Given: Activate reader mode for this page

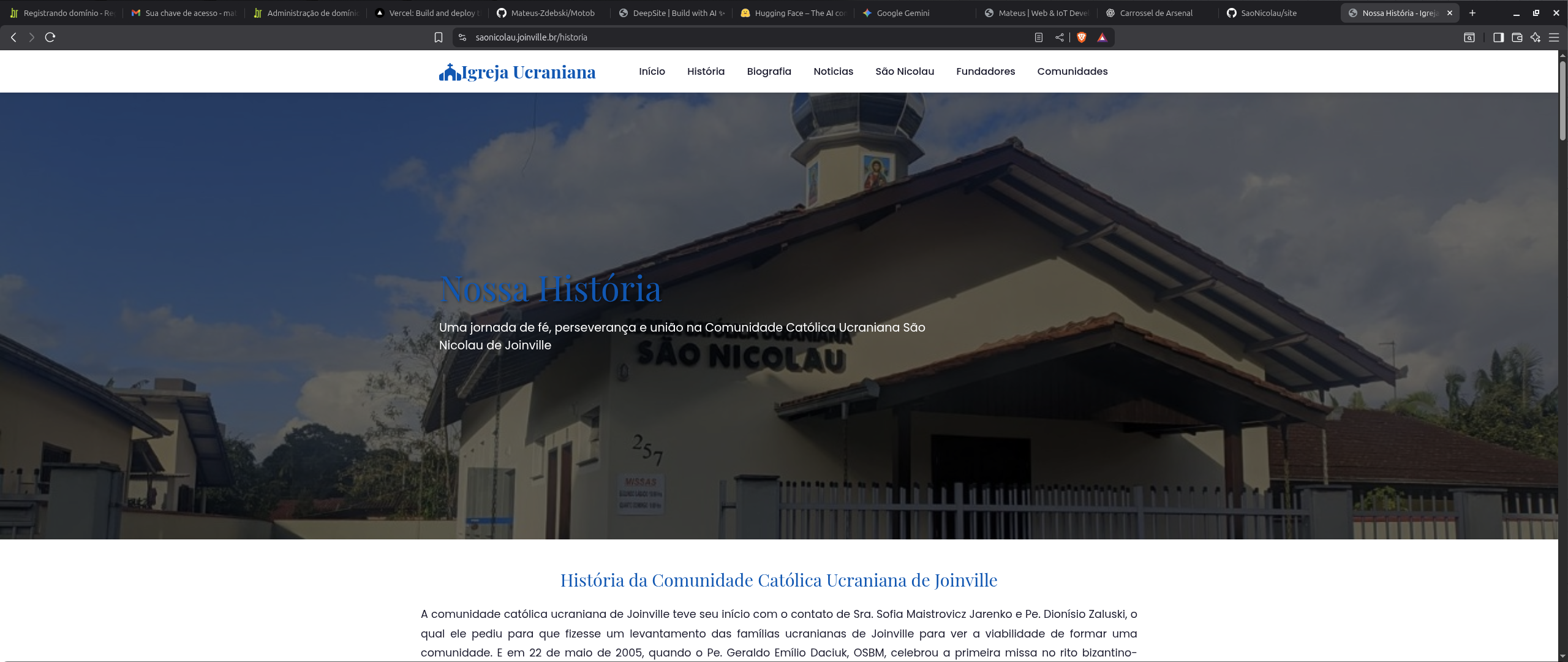Looking at the screenshot, I should click(1038, 37).
